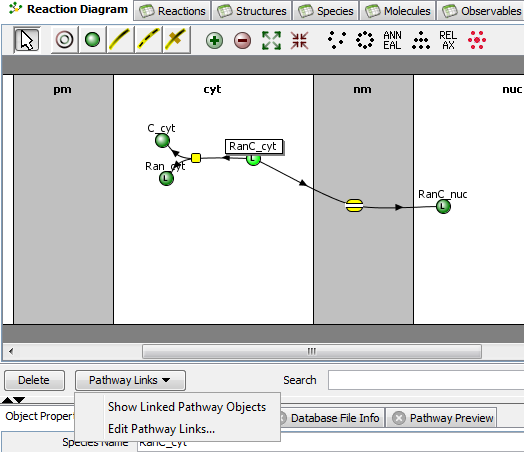Choose the structure ring tool
The height and width of the screenshot is (452, 524).
[x=64, y=40]
